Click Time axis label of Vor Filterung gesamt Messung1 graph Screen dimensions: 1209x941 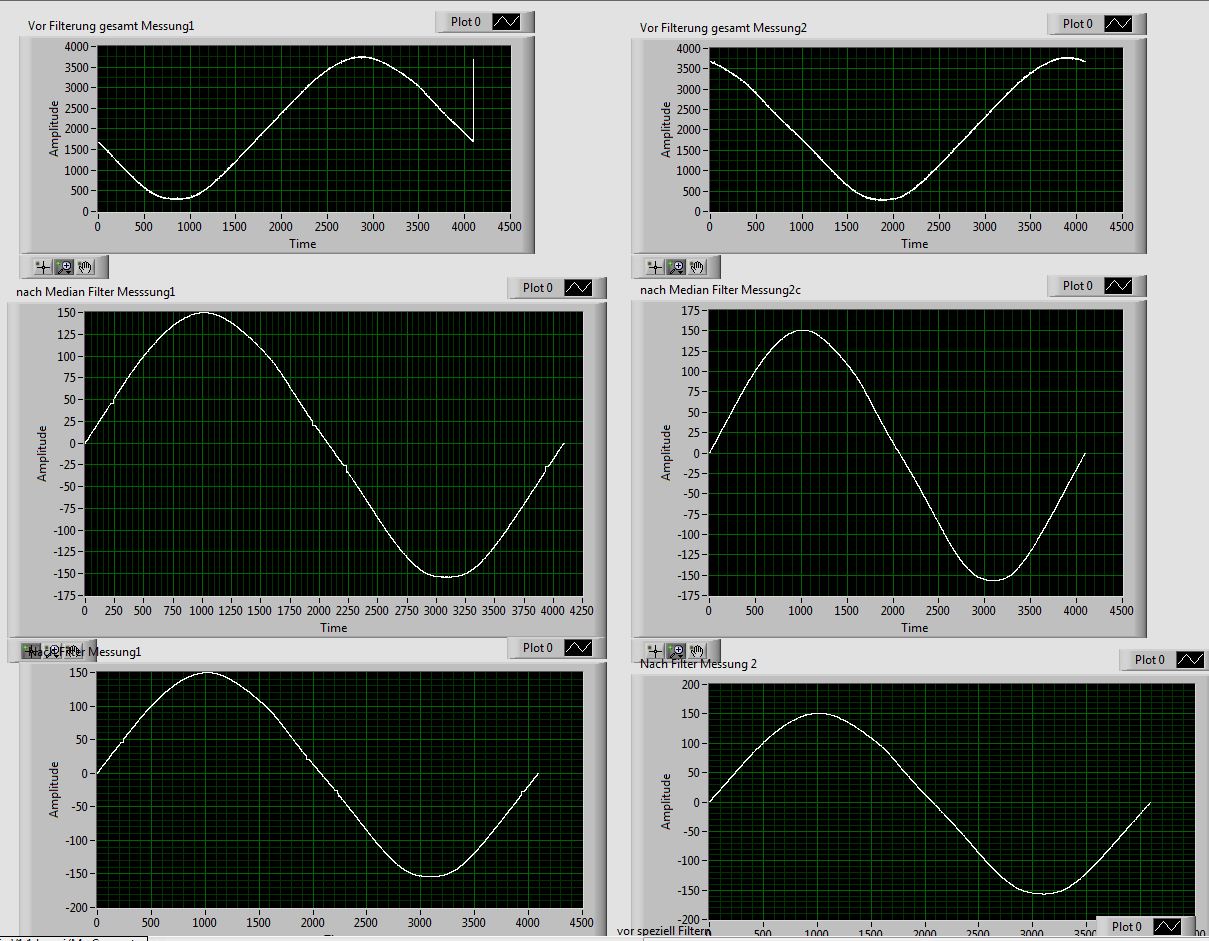point(302,244)
